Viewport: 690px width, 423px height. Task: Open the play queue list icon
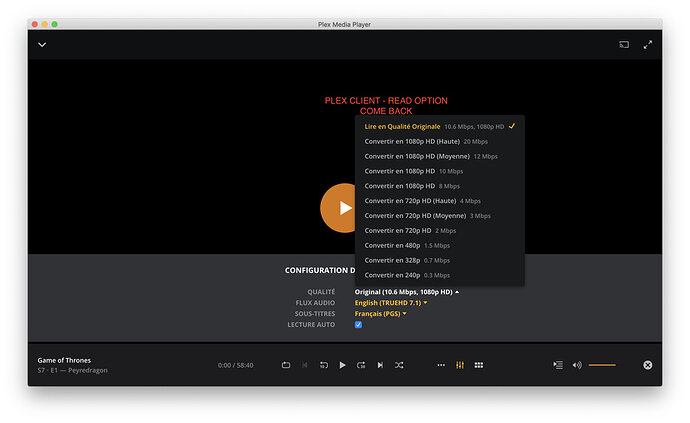558,365
